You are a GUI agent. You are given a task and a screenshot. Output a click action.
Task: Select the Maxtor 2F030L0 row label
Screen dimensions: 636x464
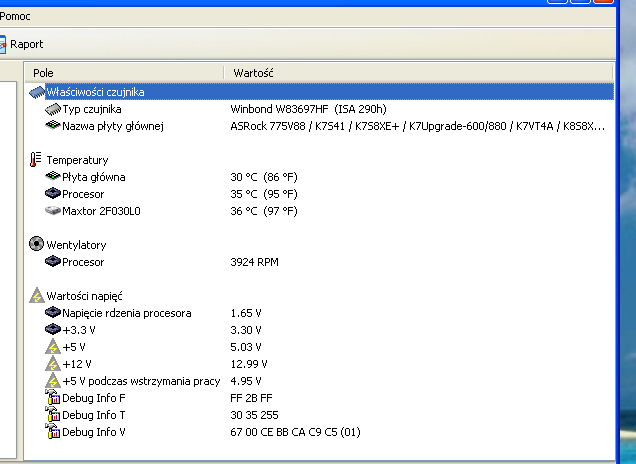101,211
